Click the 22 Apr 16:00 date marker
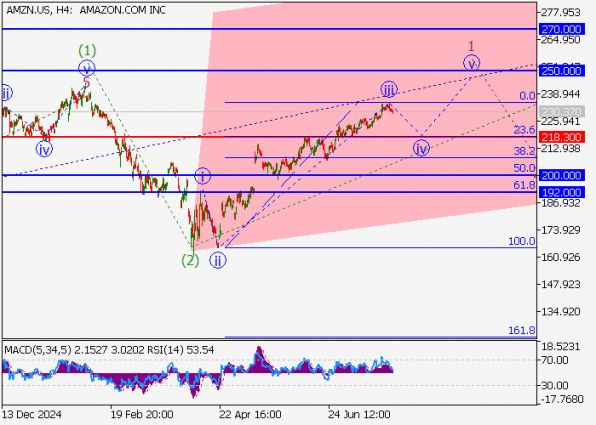 (250, 414)
